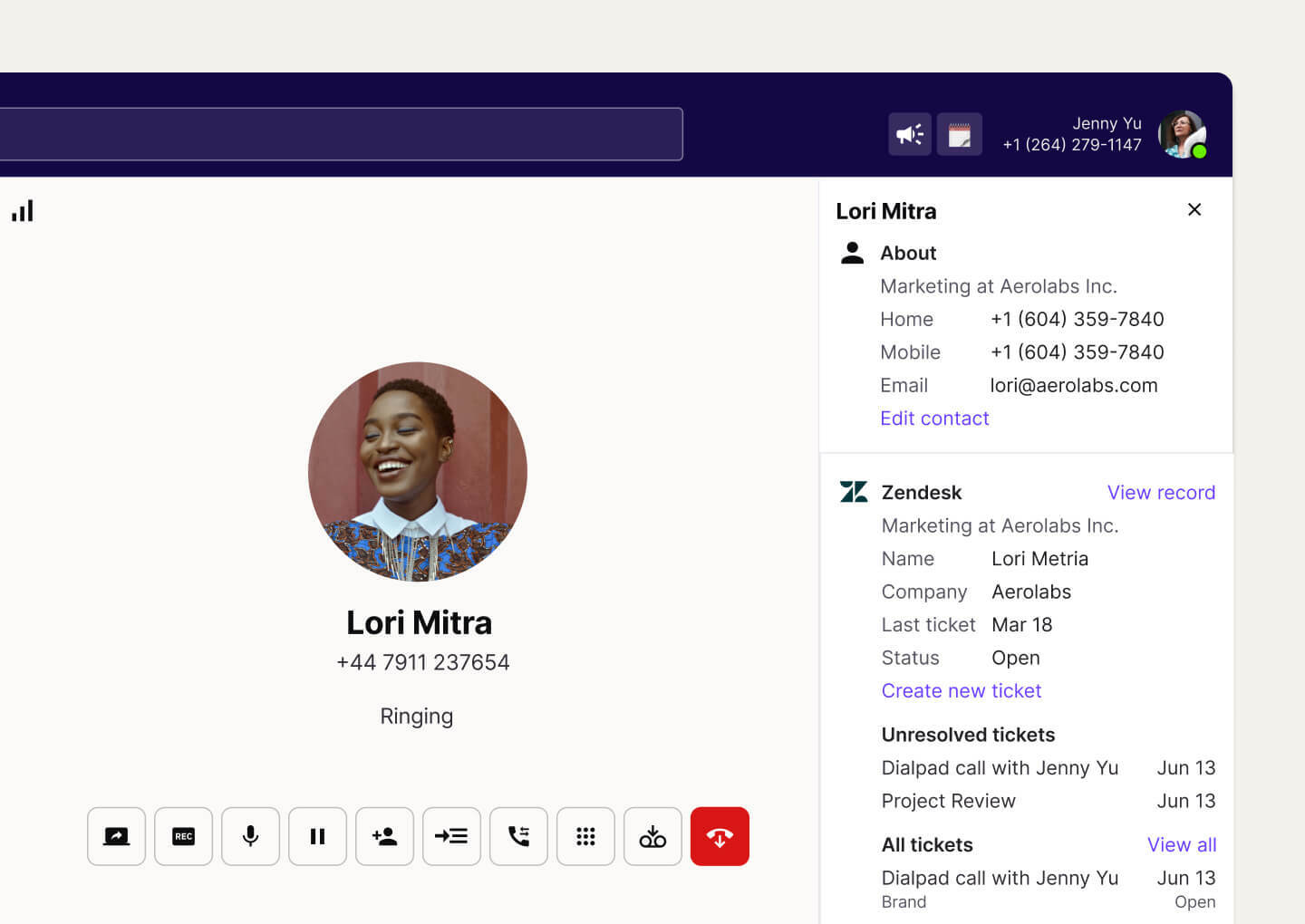This screenshot has width=1305, height=924.
Task: Open the dial keypad
Action: [x=585, y=836]
